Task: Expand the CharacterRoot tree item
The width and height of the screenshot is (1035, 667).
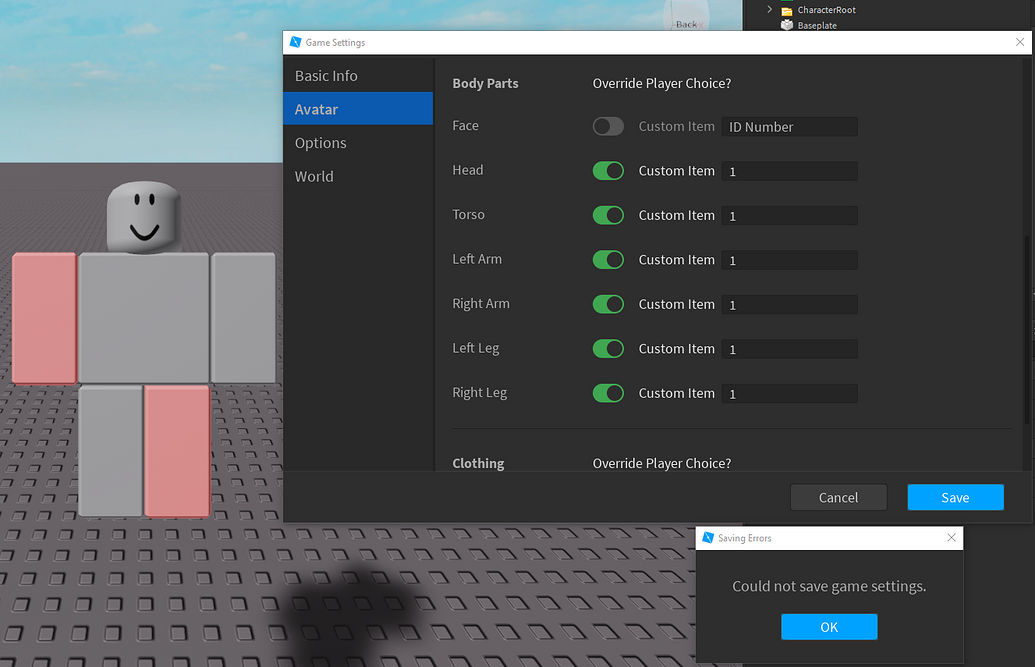Action: click(x=768, y=10)
